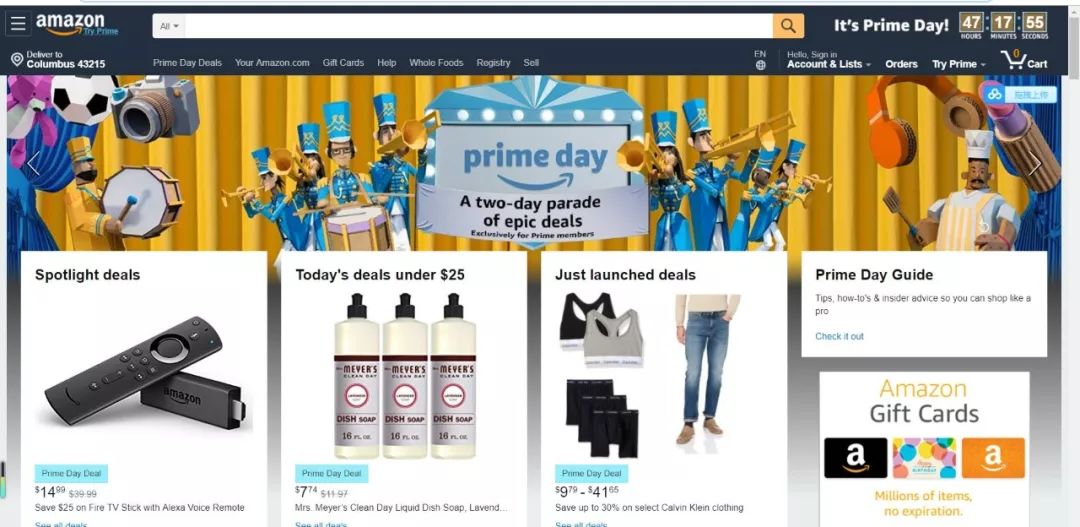Viewport: 1080px width, 527px height.
Task: Expand the Try Prime dropdown
Action: (958, 64)
